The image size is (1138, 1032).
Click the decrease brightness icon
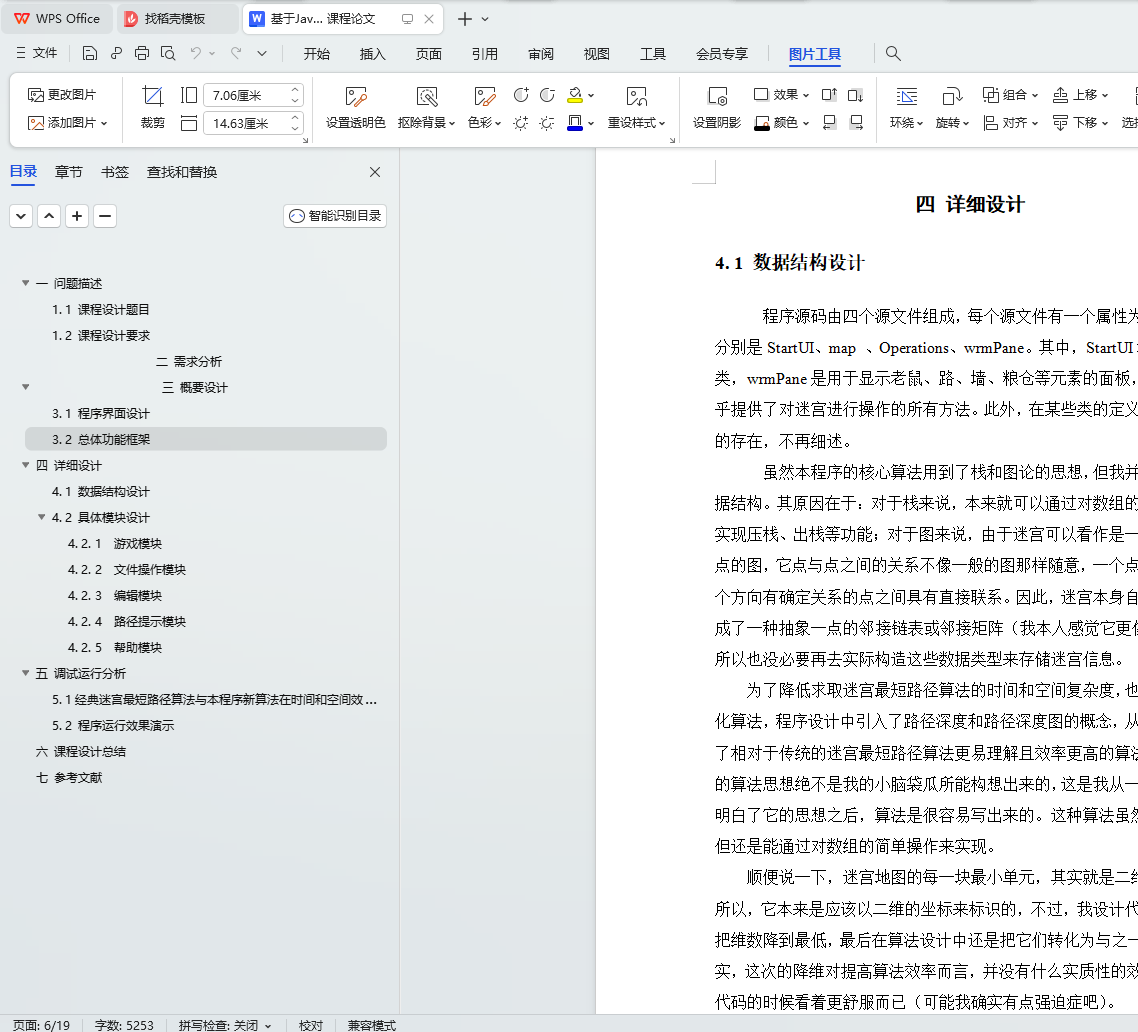point(547,123)
